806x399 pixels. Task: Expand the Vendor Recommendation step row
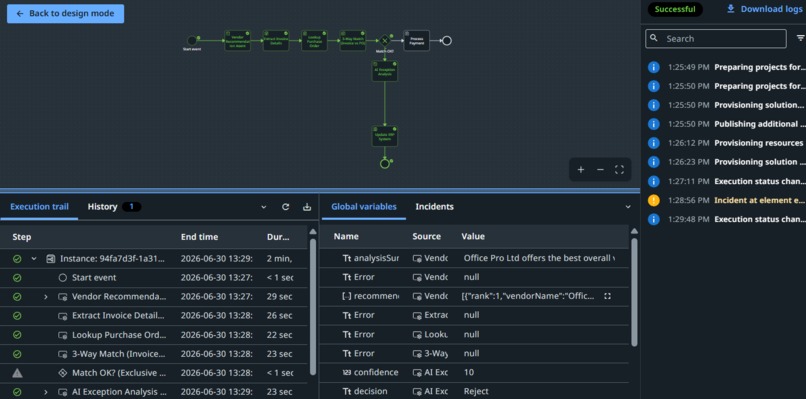46,297
